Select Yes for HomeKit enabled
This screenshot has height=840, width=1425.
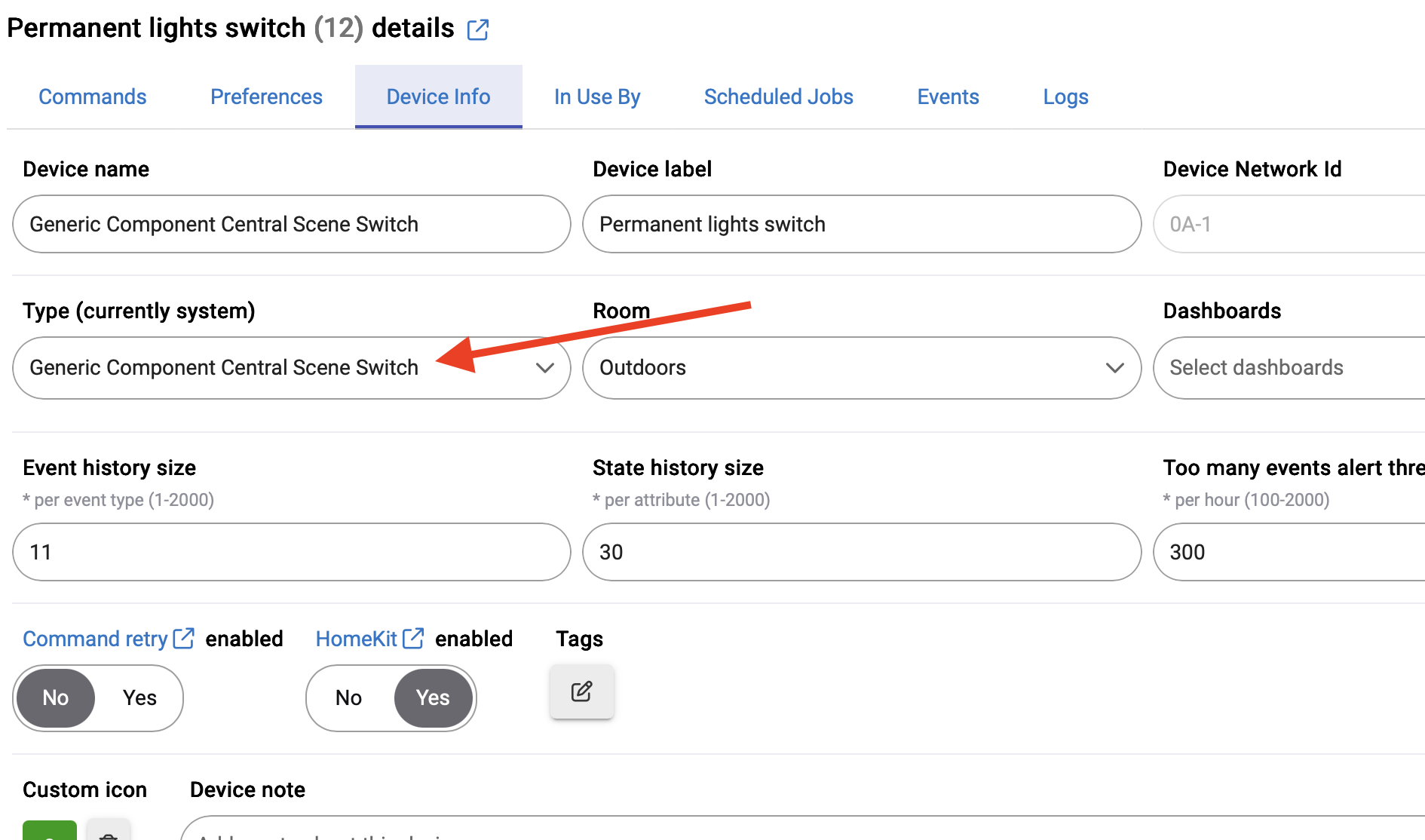(x=433, y=698)
